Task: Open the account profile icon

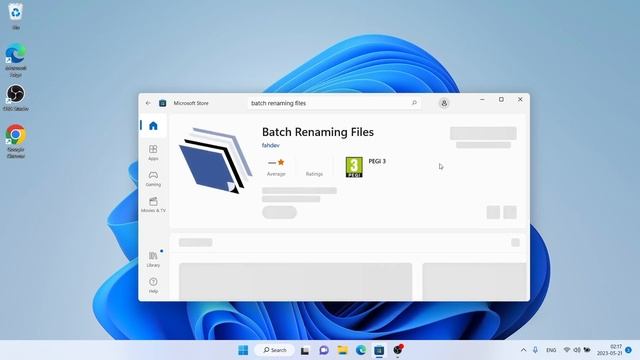Action: coord(444,103)
